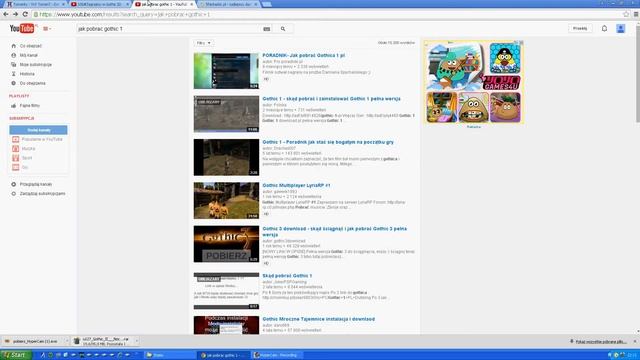
Task: Click the Gothic 3 POBIERZ thumbnail
Action: click(226, 244)
